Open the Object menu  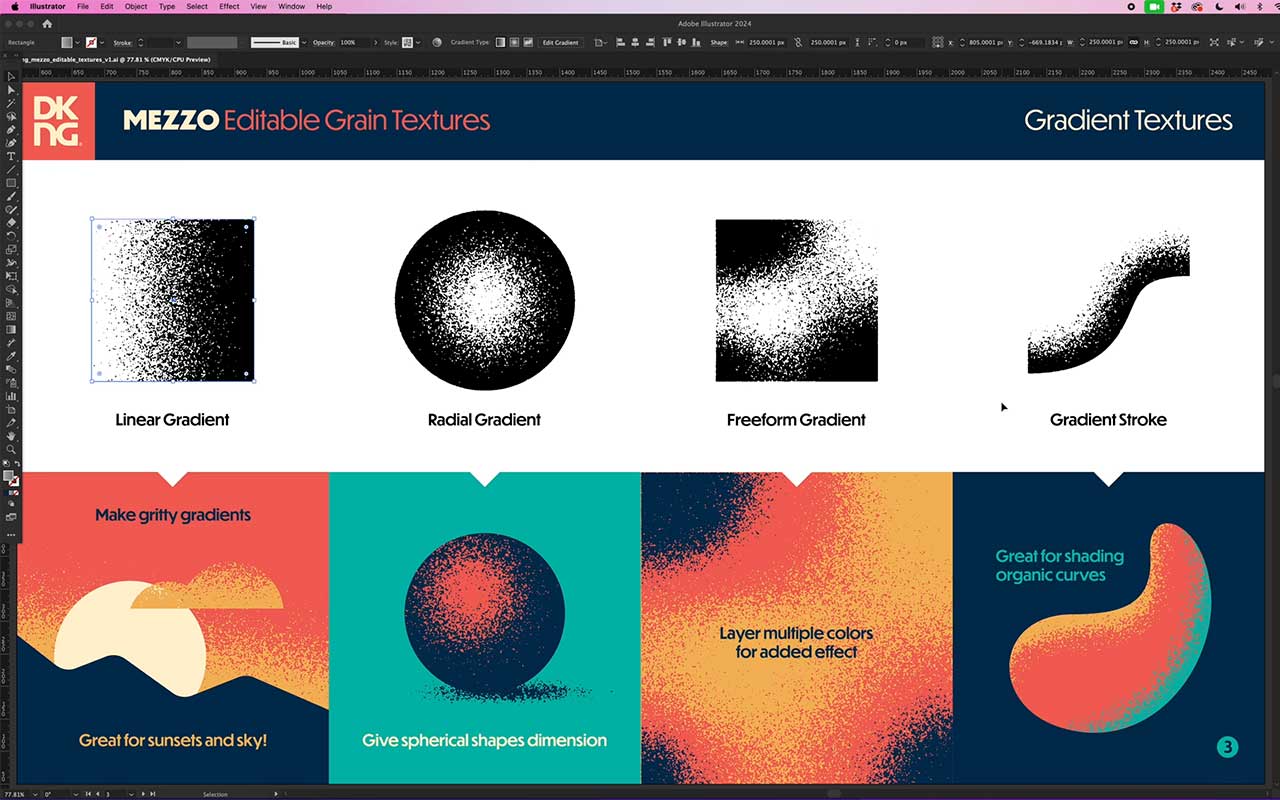(136, 6)
